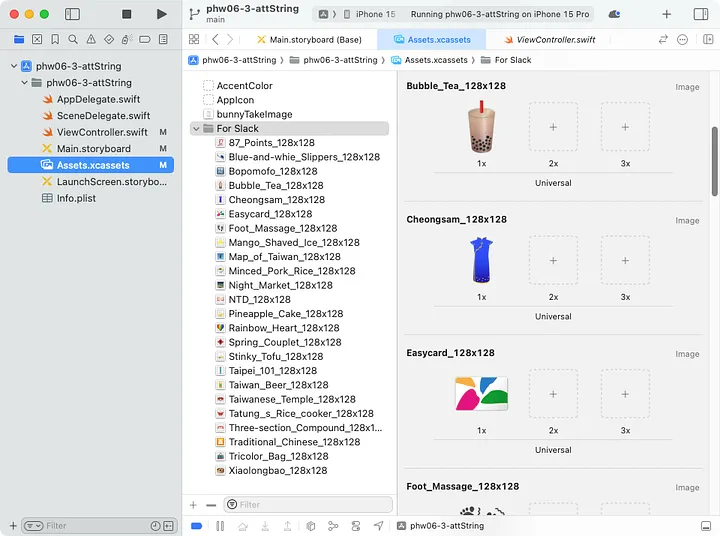Toggle source-control status filter icon
720x536 pixels.
pyautogui.click(x=169, y=526)
